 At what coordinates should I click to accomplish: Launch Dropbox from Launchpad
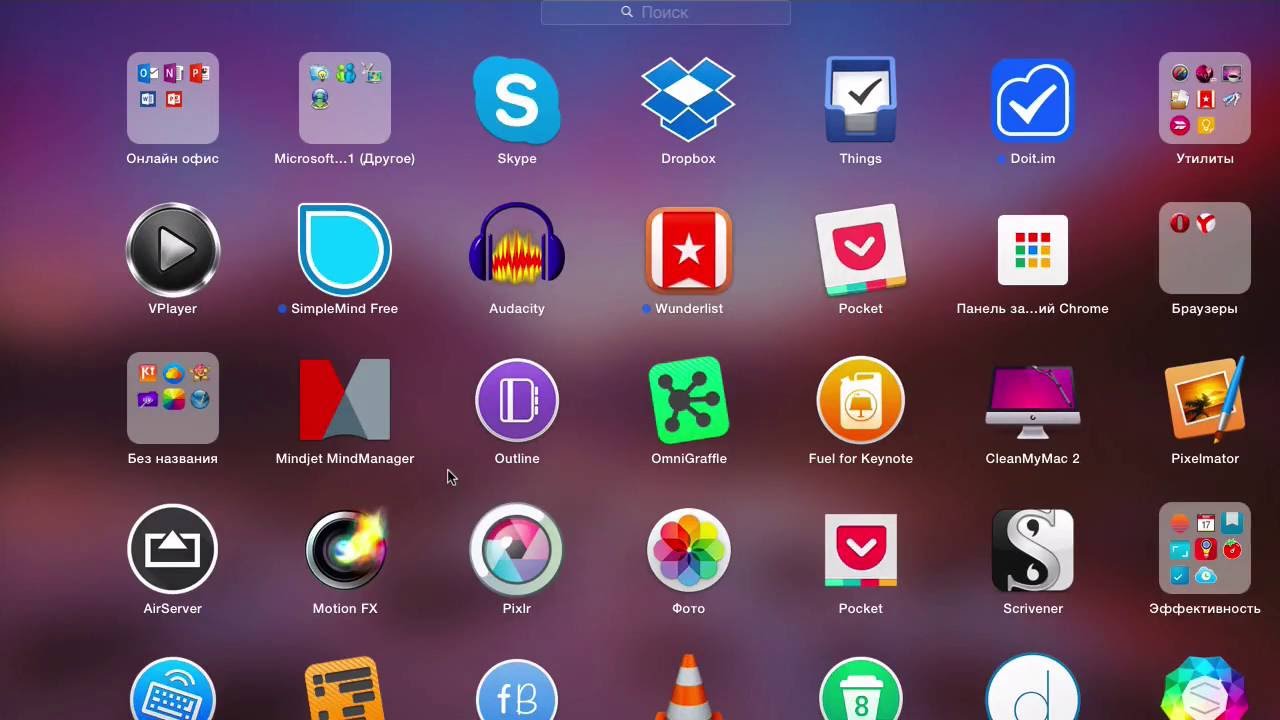click(689, 99)
